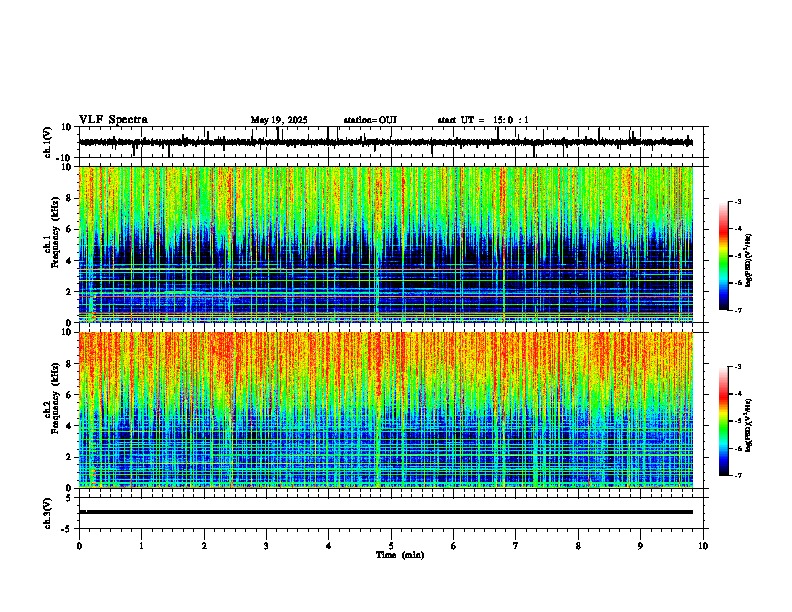
Task: Click the "ch.1(V)" axis label
Action: 47,142
